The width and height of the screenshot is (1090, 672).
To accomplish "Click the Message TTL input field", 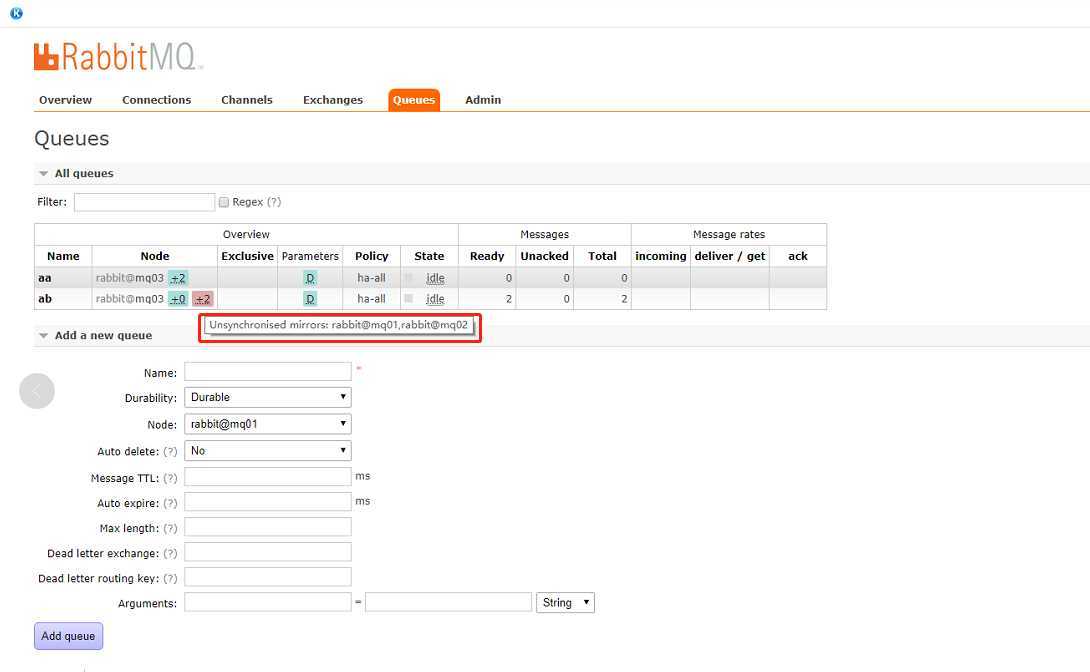I will click(x=268, y=477).
